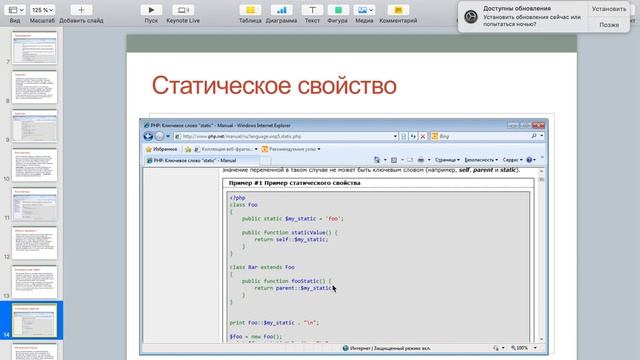The width and height of the screenshot is (640, 360).
Task: Open the Сервис tools menu
Action: tap(512, 160)
